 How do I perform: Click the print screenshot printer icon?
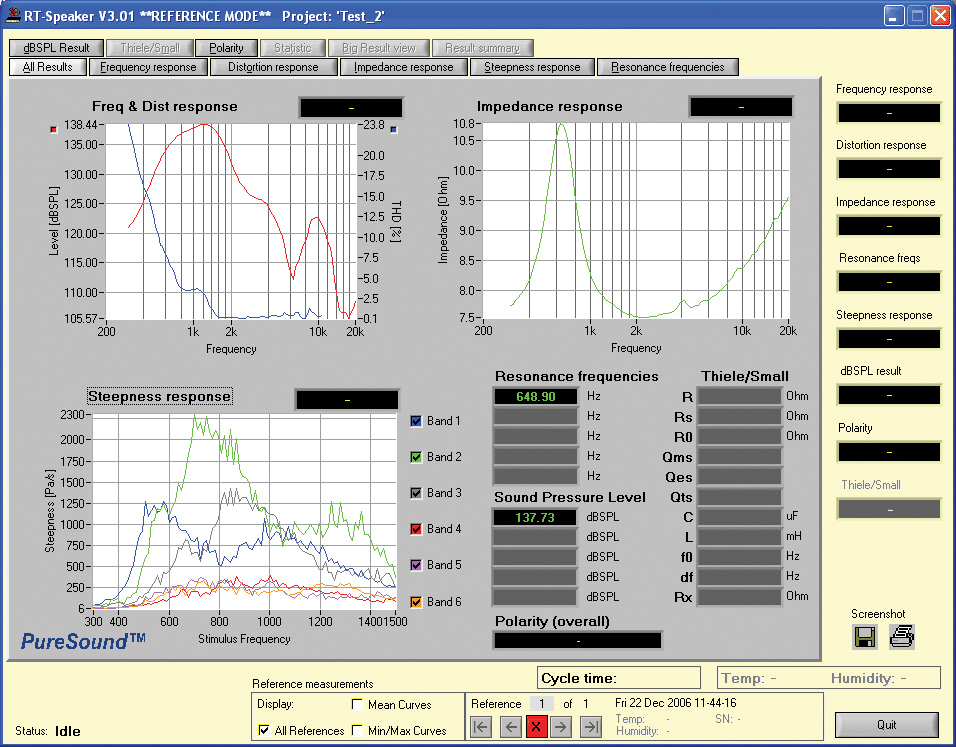(x=903, y=637)
